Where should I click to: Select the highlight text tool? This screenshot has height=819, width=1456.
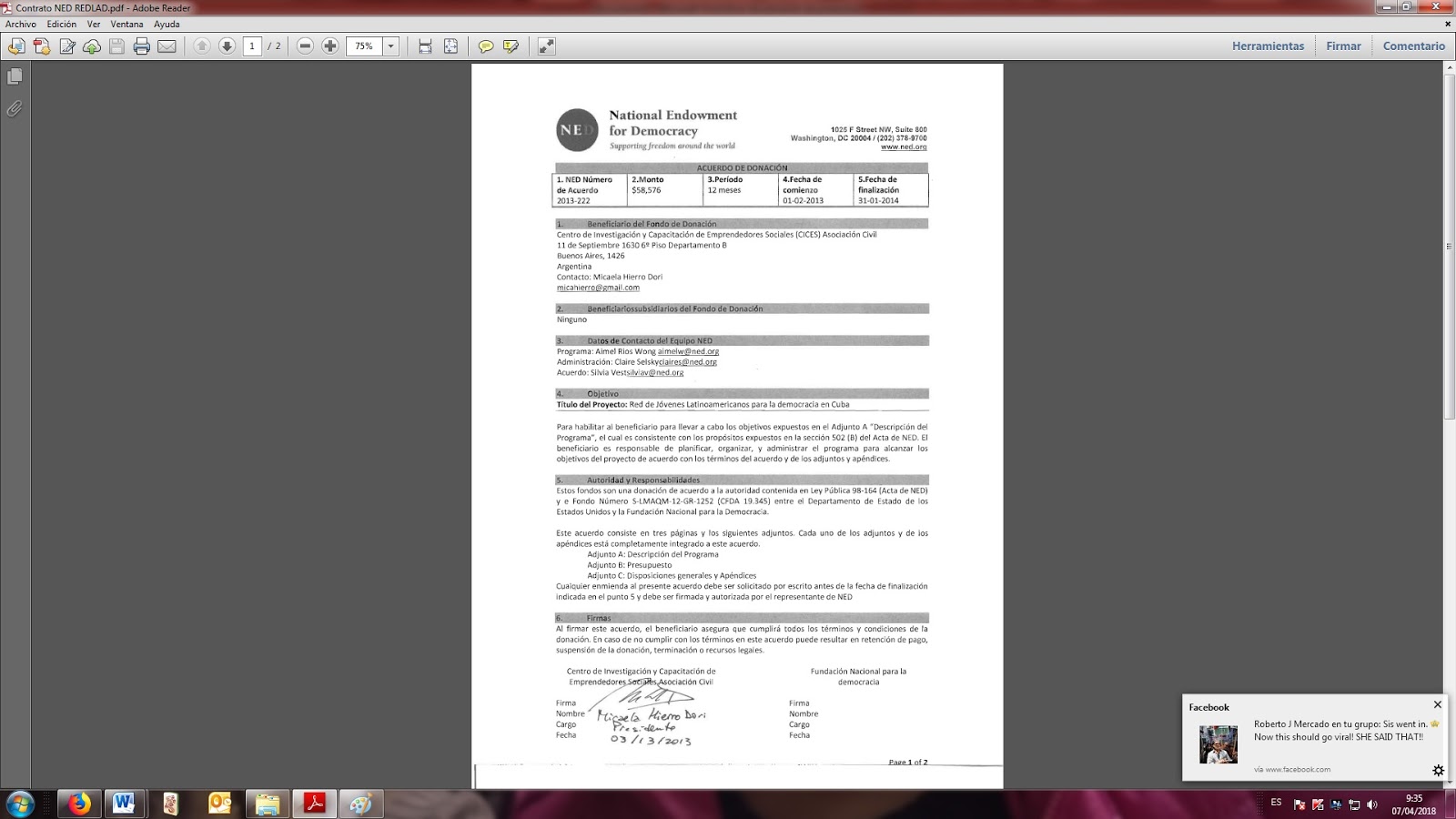point(511,46)
